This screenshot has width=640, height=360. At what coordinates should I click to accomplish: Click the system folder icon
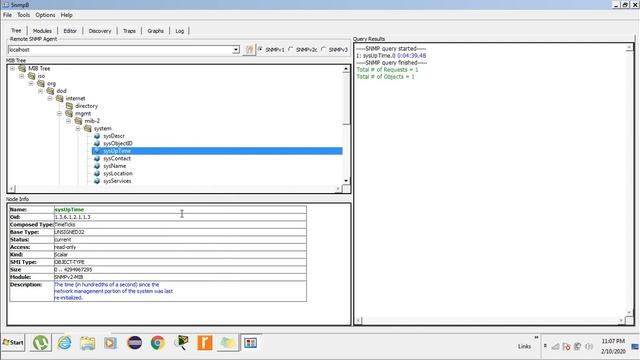pyautogui.click(x=88, y=128)
